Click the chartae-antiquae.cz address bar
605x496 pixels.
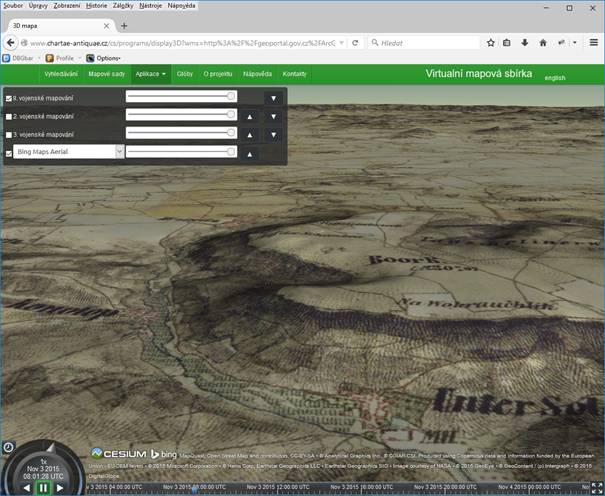pos(181,43)
